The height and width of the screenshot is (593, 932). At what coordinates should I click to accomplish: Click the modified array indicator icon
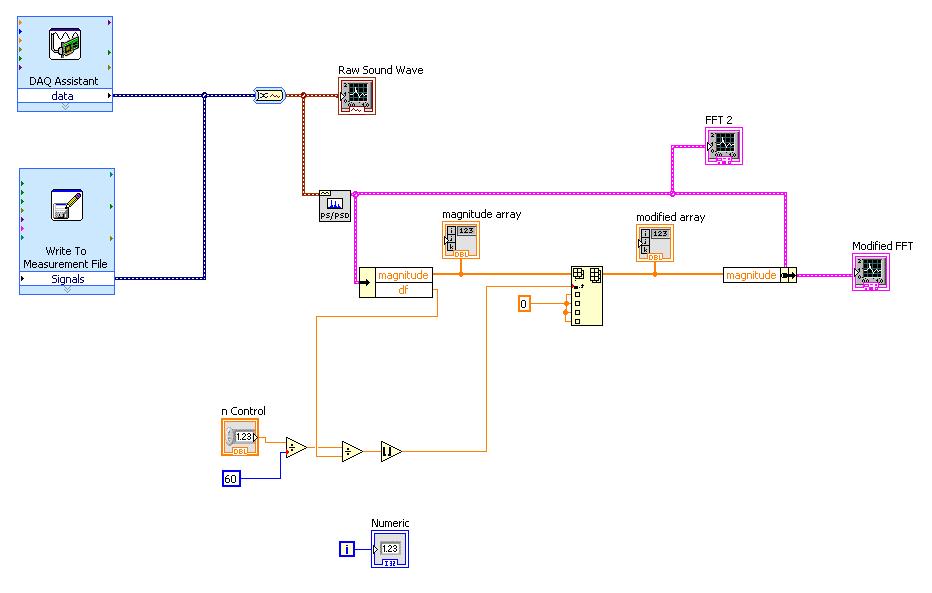(x=655, y=242)
